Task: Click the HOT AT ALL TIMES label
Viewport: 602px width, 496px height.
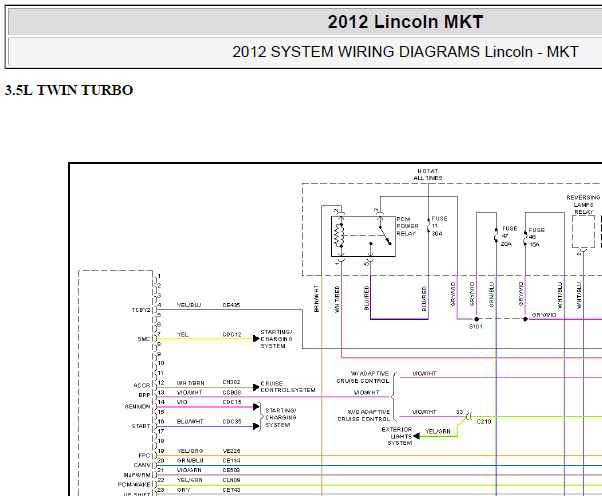Action: click(x=428, y=174)
